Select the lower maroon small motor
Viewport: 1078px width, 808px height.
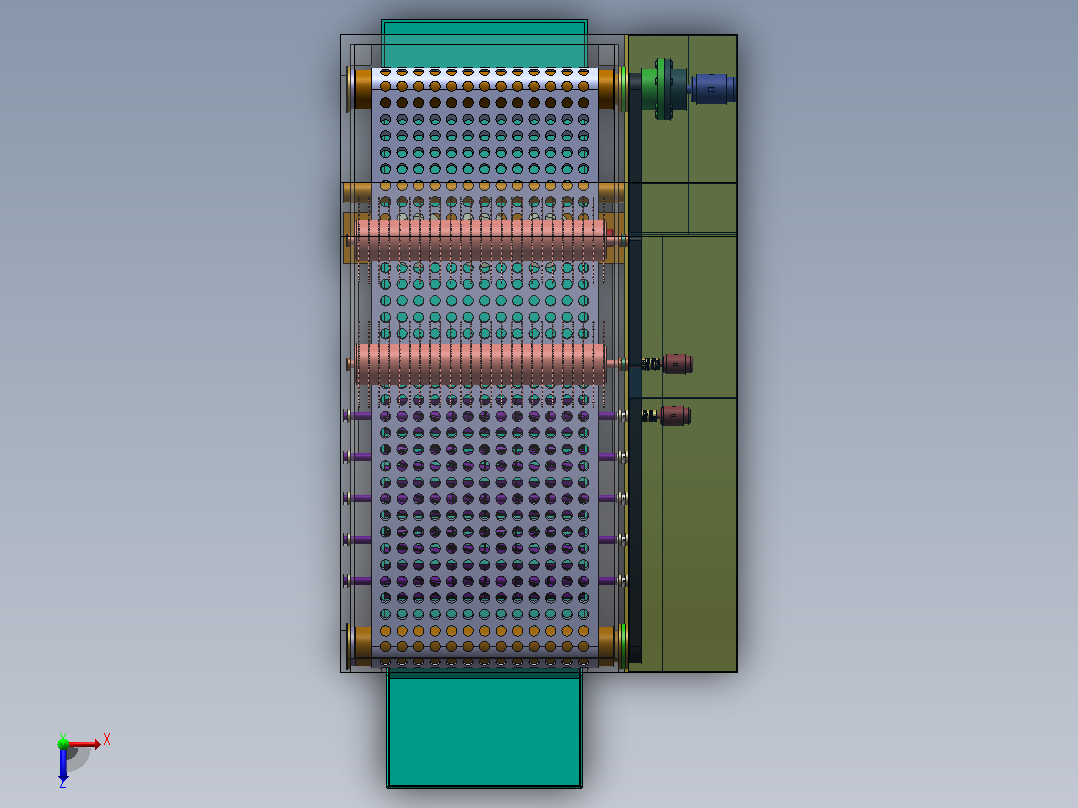click(x=675, y=415)
